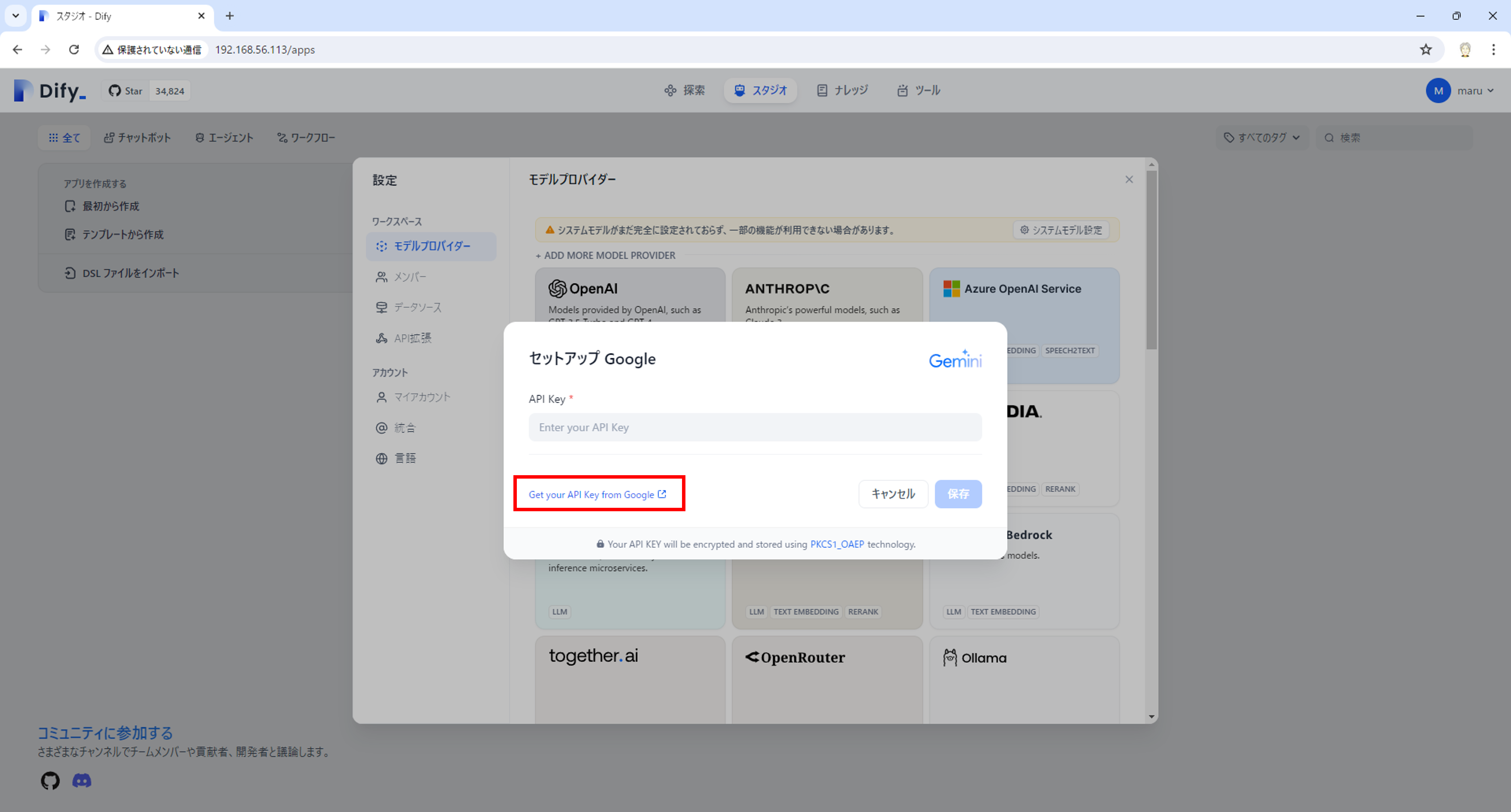
Task: Close the settings dialog with X
Action: [x=1128, y=180]
